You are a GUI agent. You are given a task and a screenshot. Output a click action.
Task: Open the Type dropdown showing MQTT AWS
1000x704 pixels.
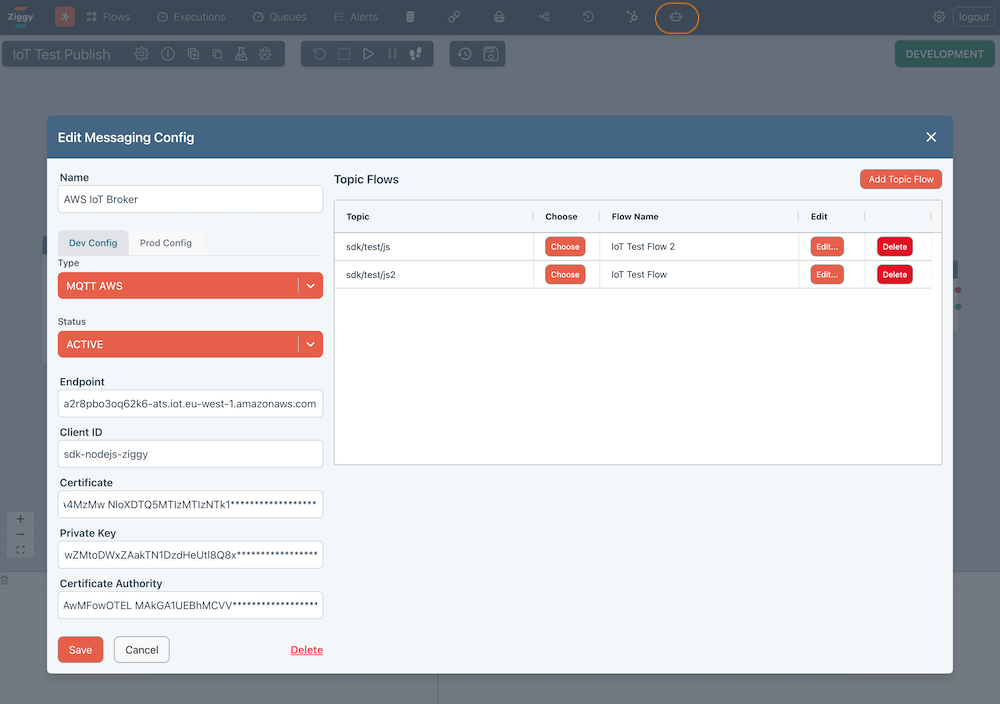[190, 285]
